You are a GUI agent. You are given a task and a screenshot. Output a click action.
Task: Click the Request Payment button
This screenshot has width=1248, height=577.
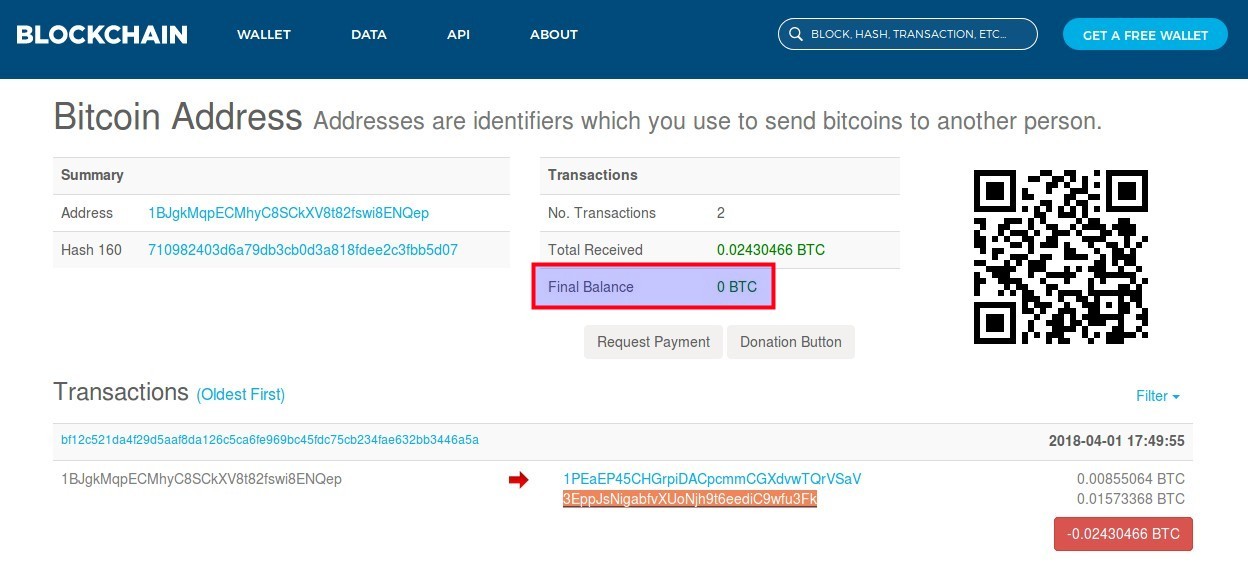tap(653, 341)
